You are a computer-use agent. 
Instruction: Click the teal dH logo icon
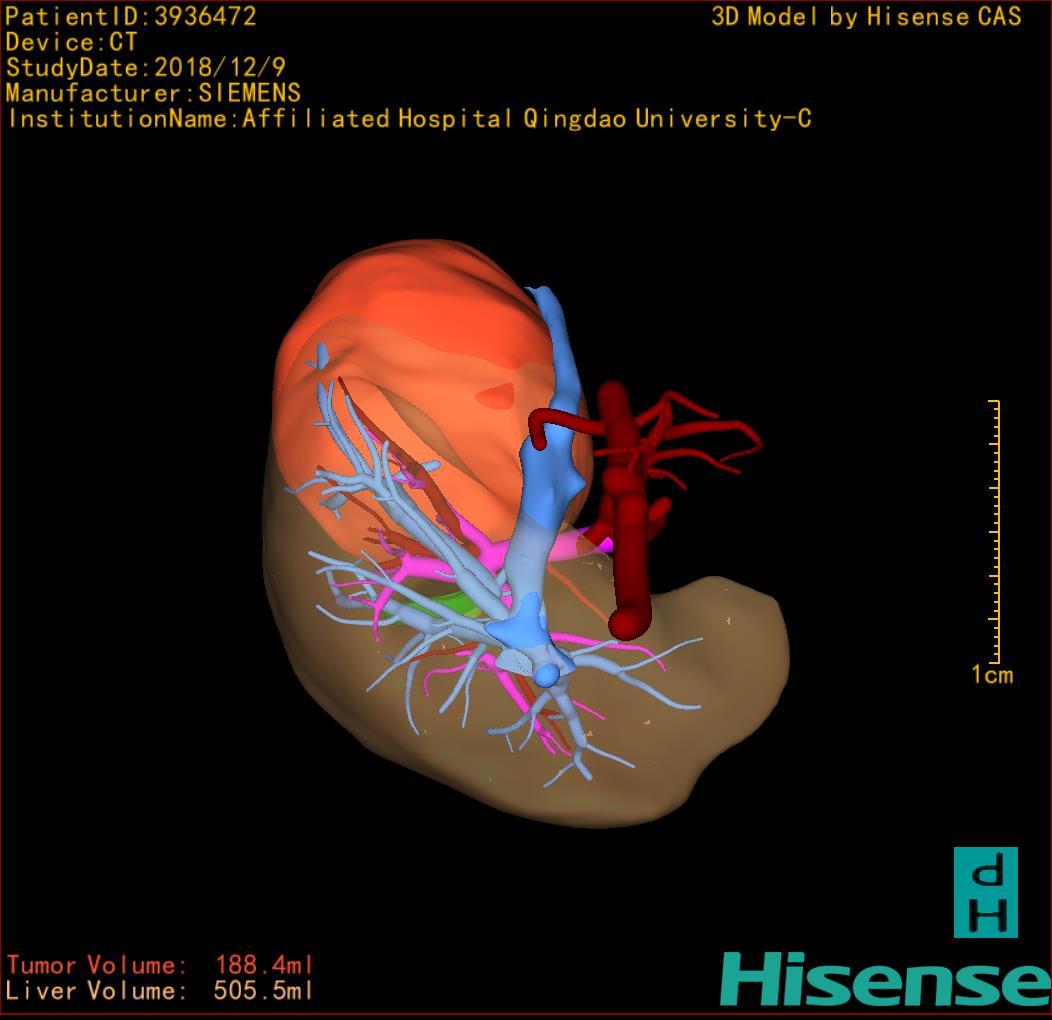(985, 892)
